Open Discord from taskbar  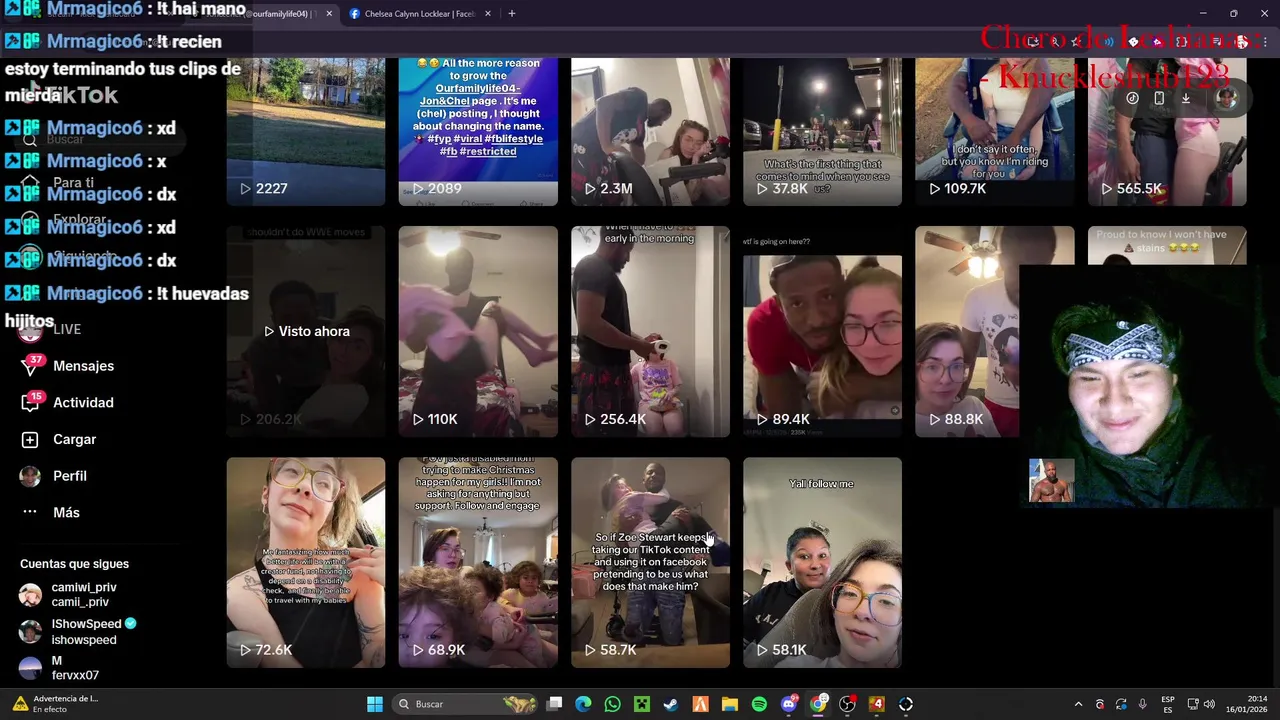pos(789,704)
